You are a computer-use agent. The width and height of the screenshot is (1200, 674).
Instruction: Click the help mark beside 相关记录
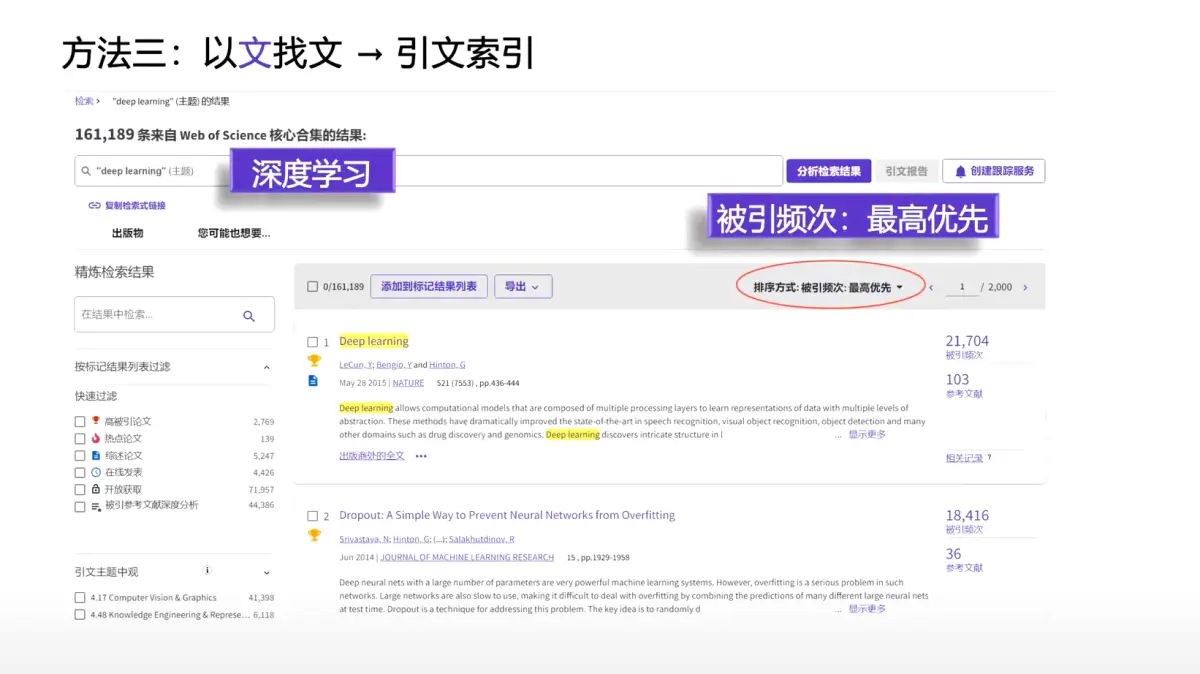(990, 458)
